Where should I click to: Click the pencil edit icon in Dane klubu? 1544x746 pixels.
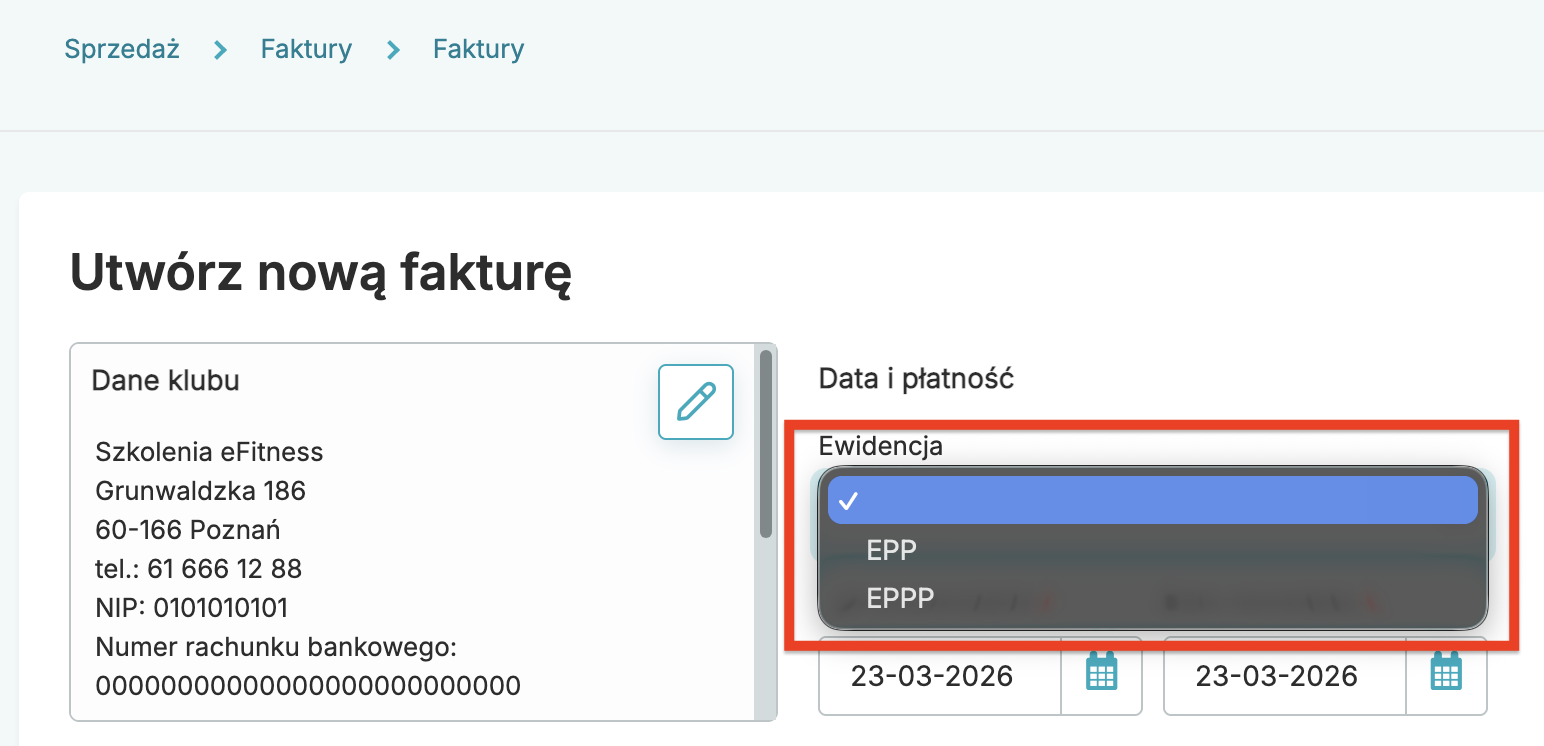coord(695,402)
